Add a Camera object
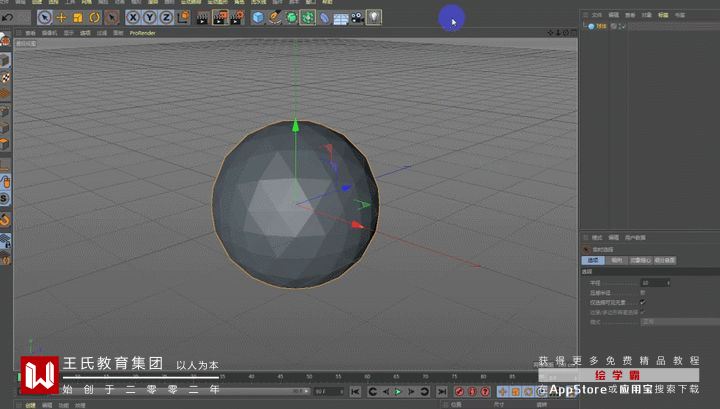Image resolution: width=720 pixels, height=409 pixels. [357, 18]
